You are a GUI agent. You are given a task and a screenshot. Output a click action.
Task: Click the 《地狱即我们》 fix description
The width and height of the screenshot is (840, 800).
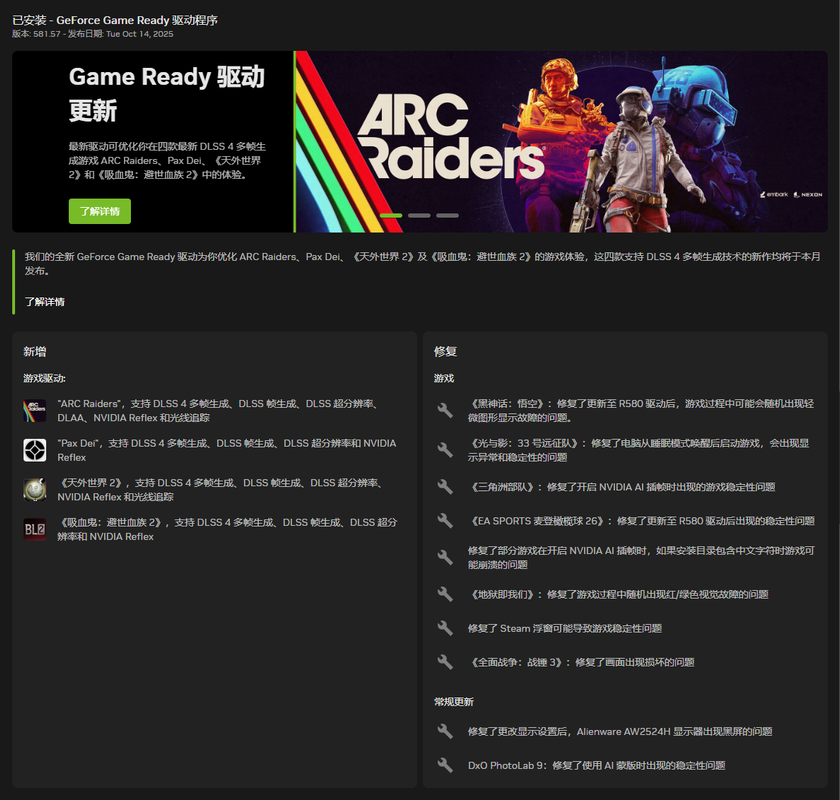pos(618,594)
